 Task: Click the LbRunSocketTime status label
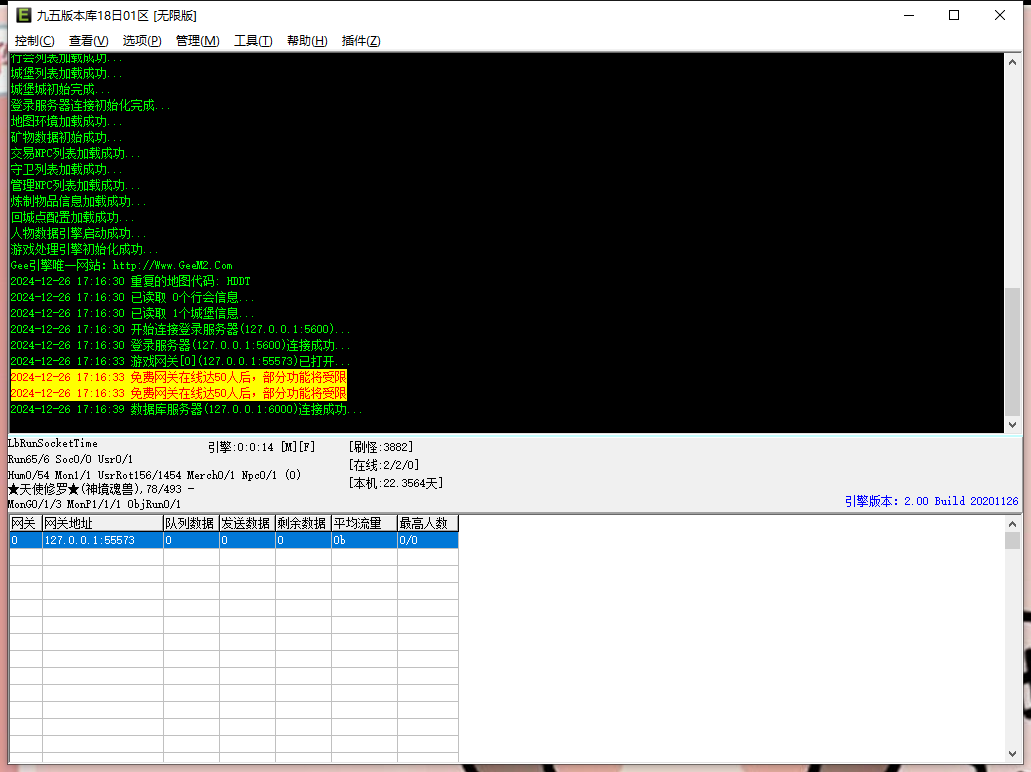[x=53, y=443]
